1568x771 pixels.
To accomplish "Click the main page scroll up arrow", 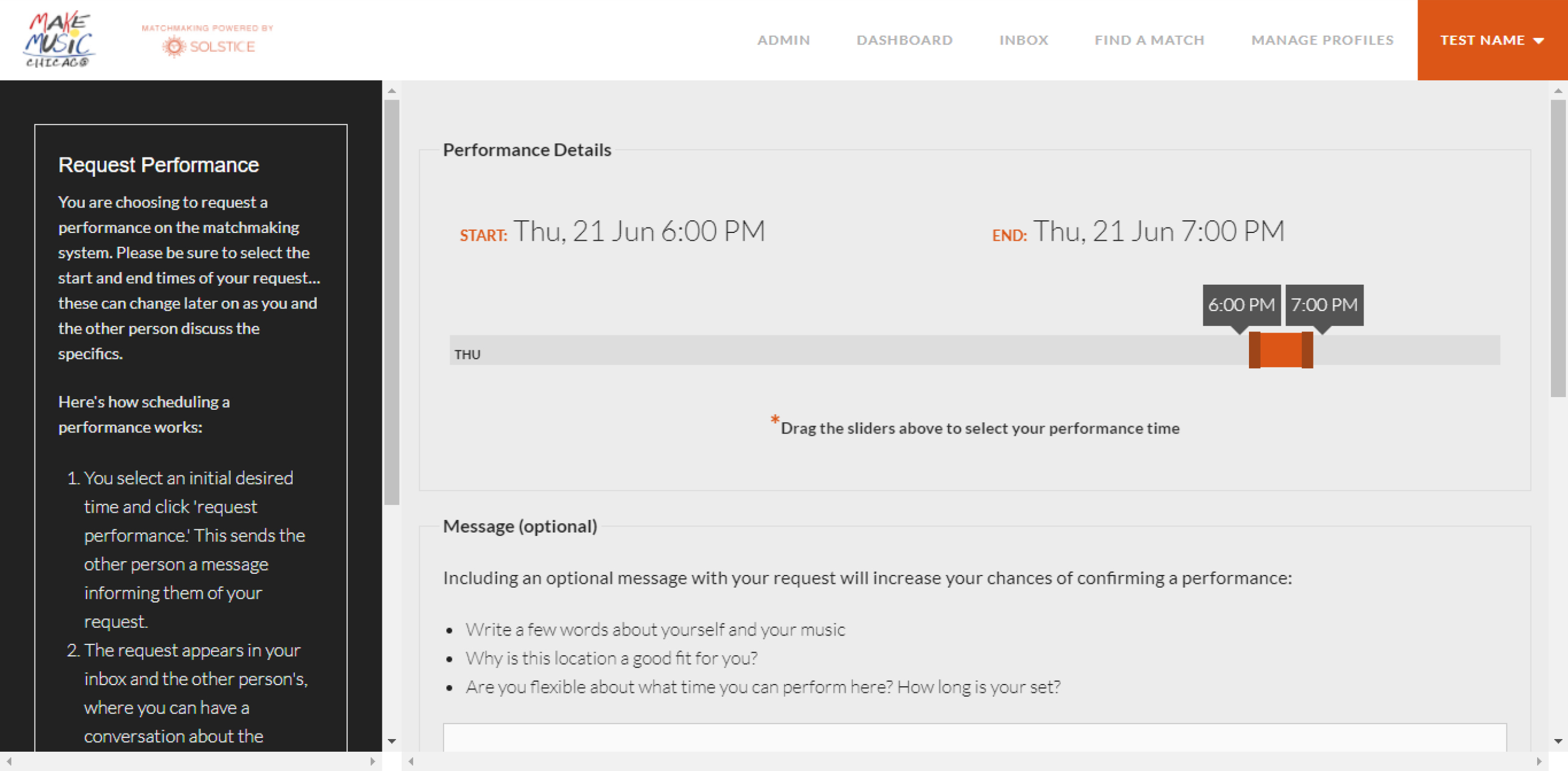I will pos(1558,91).
